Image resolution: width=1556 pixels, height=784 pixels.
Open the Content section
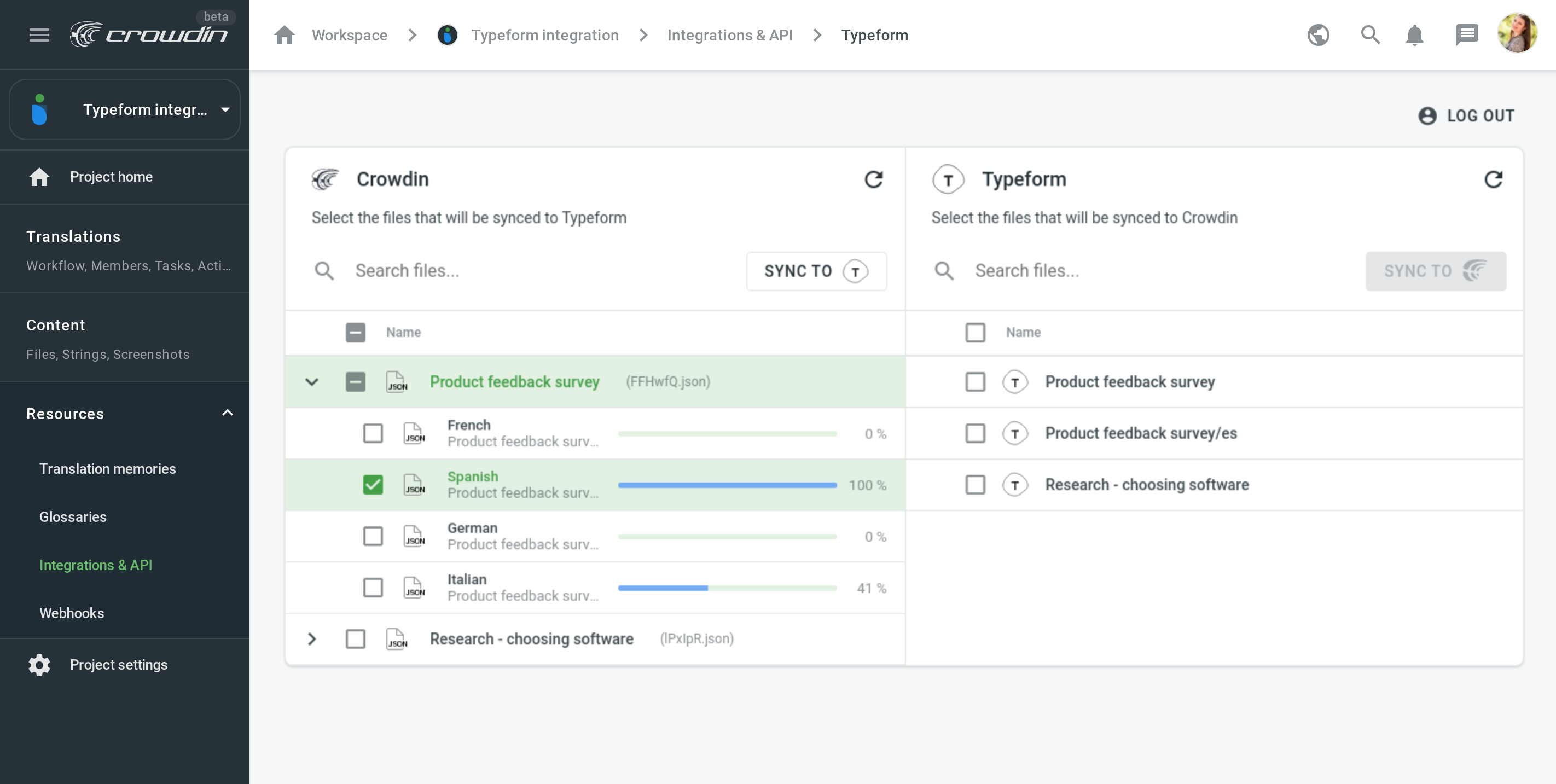124,338
